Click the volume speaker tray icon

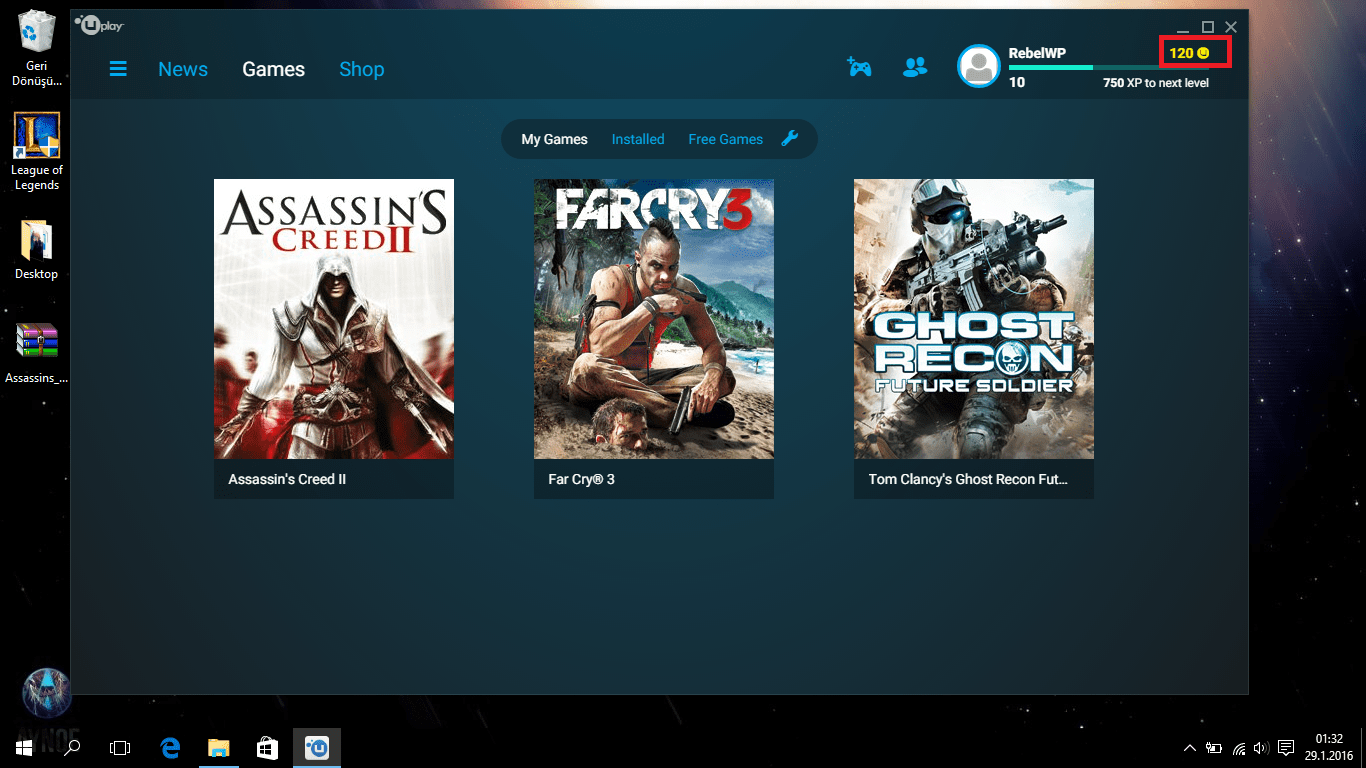(1261, 747)
